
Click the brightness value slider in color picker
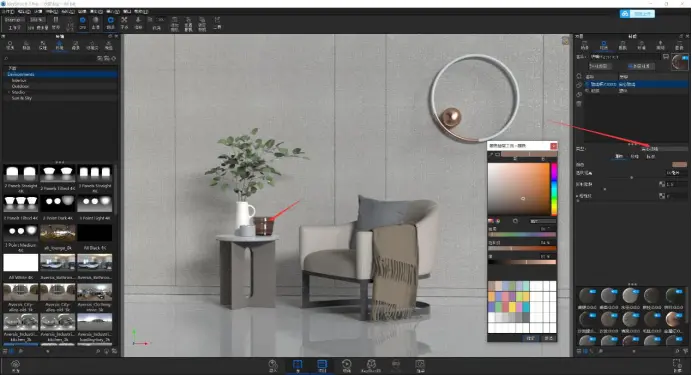[x=522, y=262]
